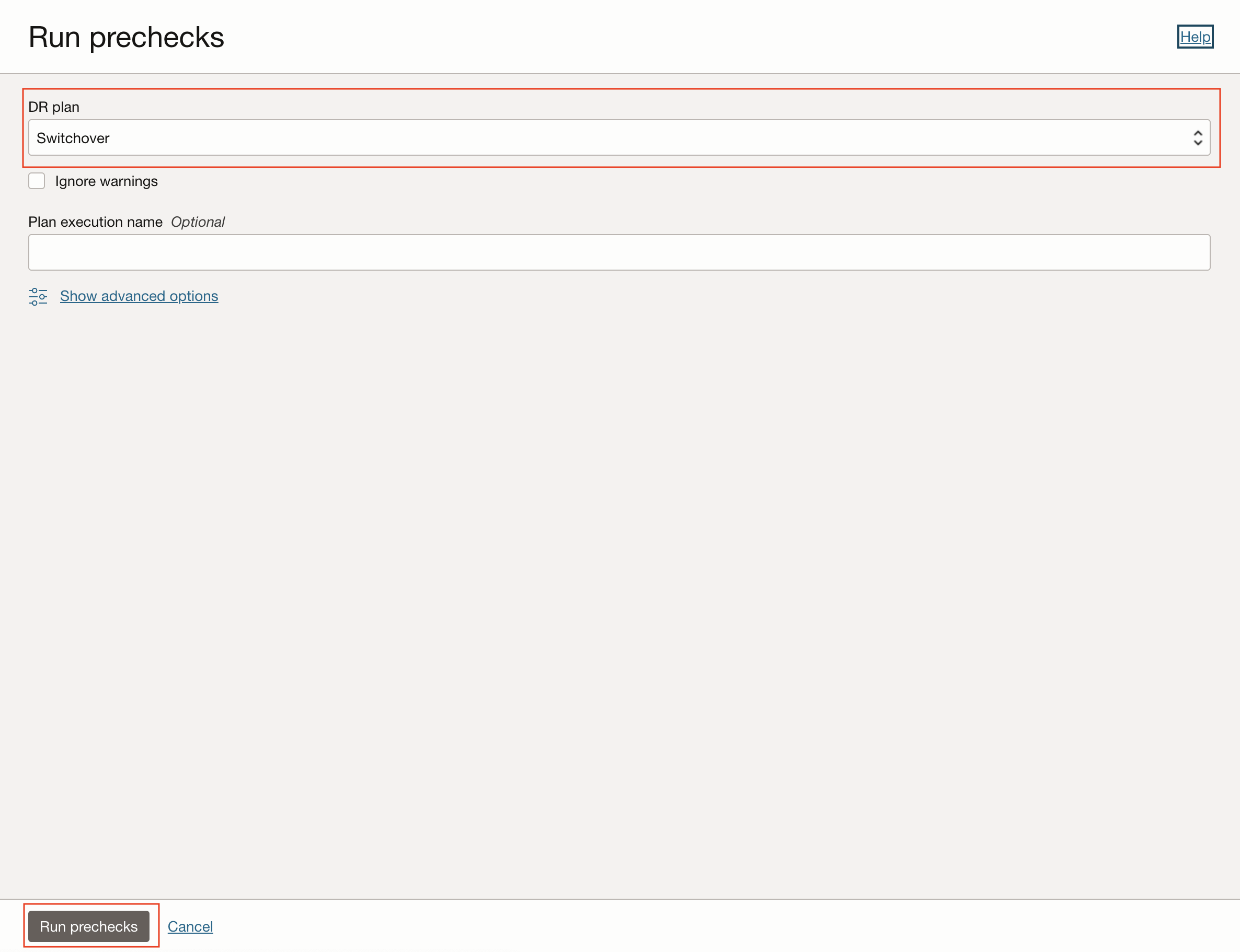The width and height of the screenshot is (1240, 952).
Task: Change the selected DR plan from Switchover
Action: click(618, 138)
